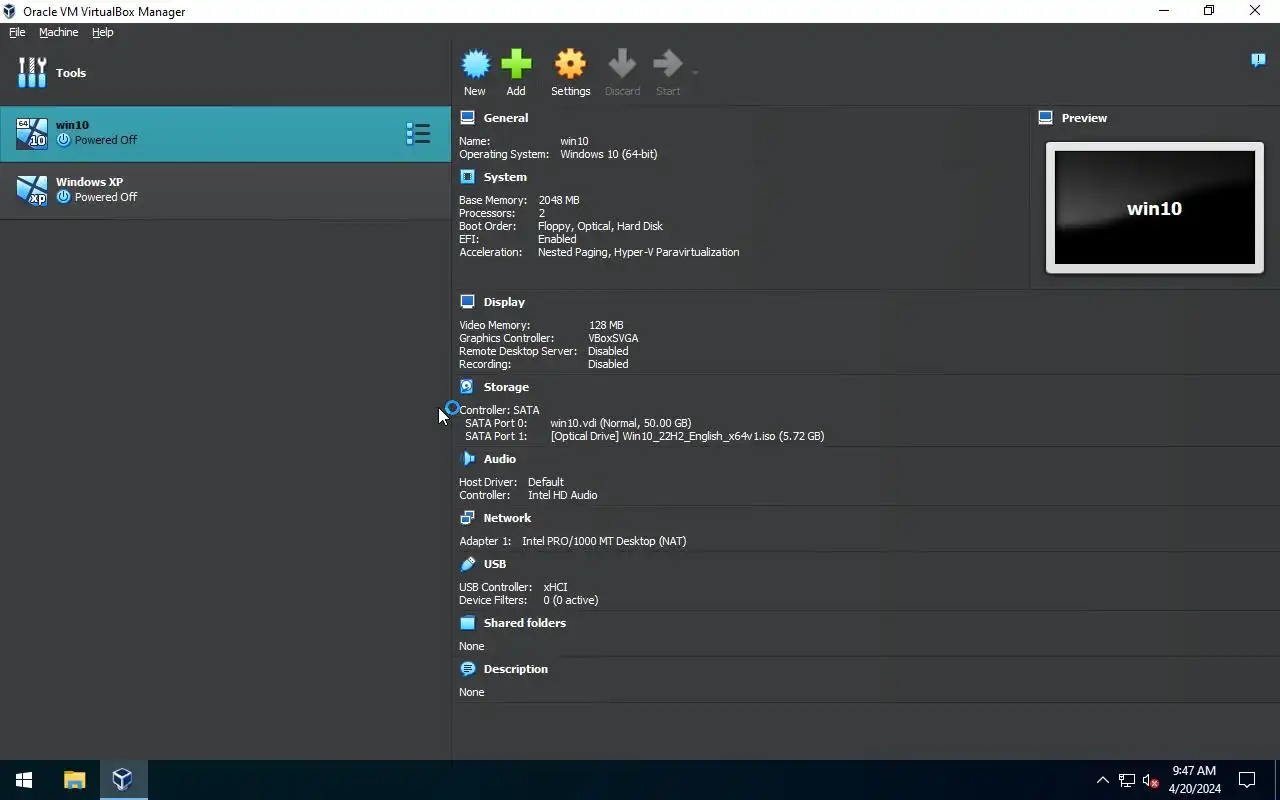The image size is (1280, 800).
Task: Open File Explorer from the taskbar
Action: coord(74,780)
